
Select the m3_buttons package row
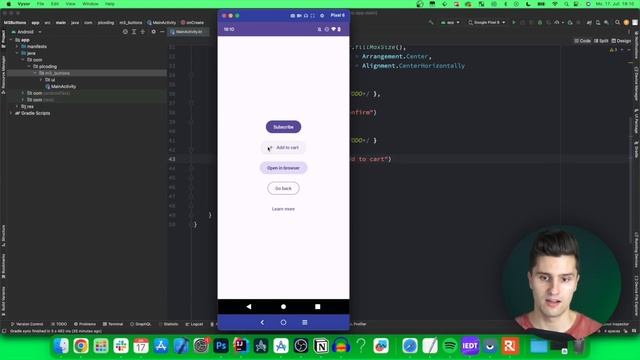[87, 73]
